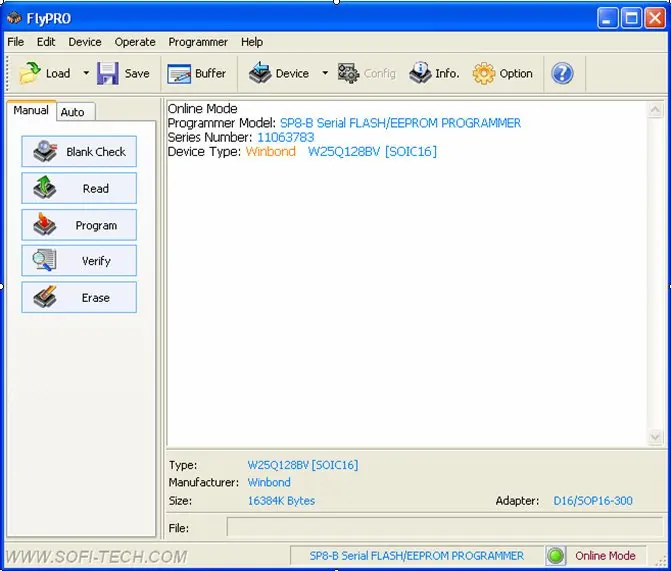Expand the Device dropdown arrow
This screenshot has height=571, width=671.
pos(325,73)
